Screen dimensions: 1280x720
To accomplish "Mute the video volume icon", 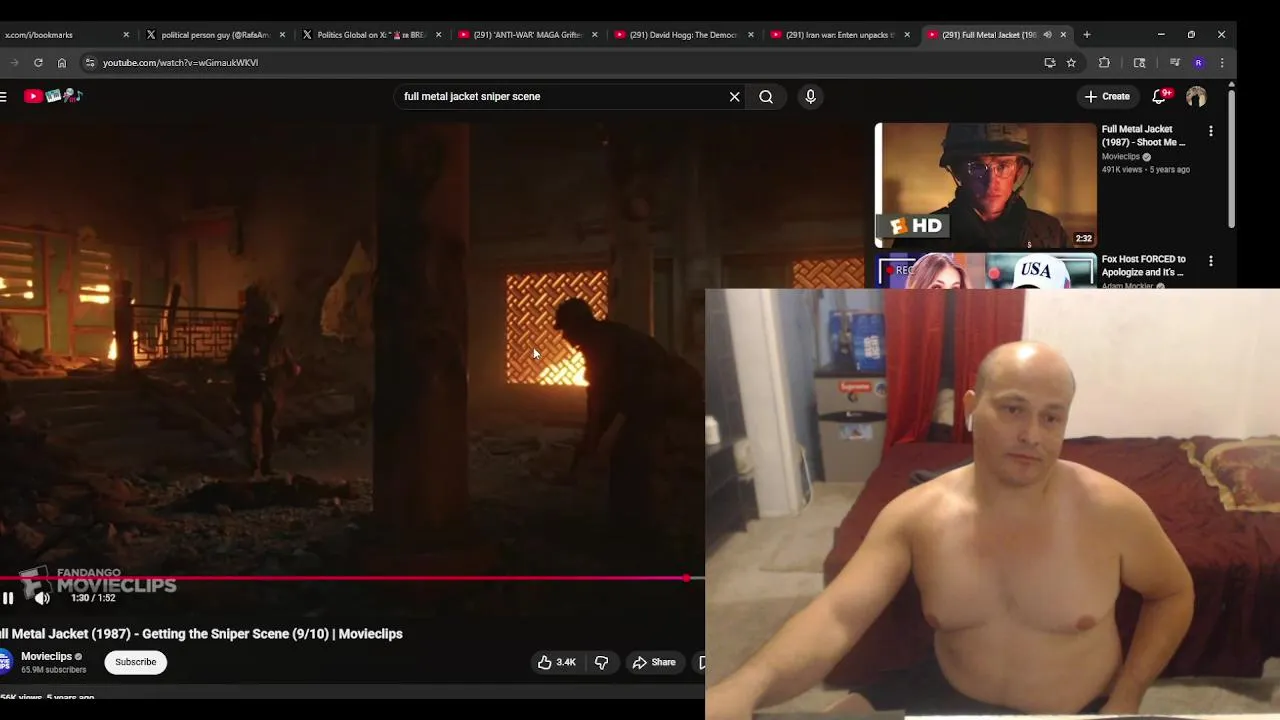I will coord(42,598).
